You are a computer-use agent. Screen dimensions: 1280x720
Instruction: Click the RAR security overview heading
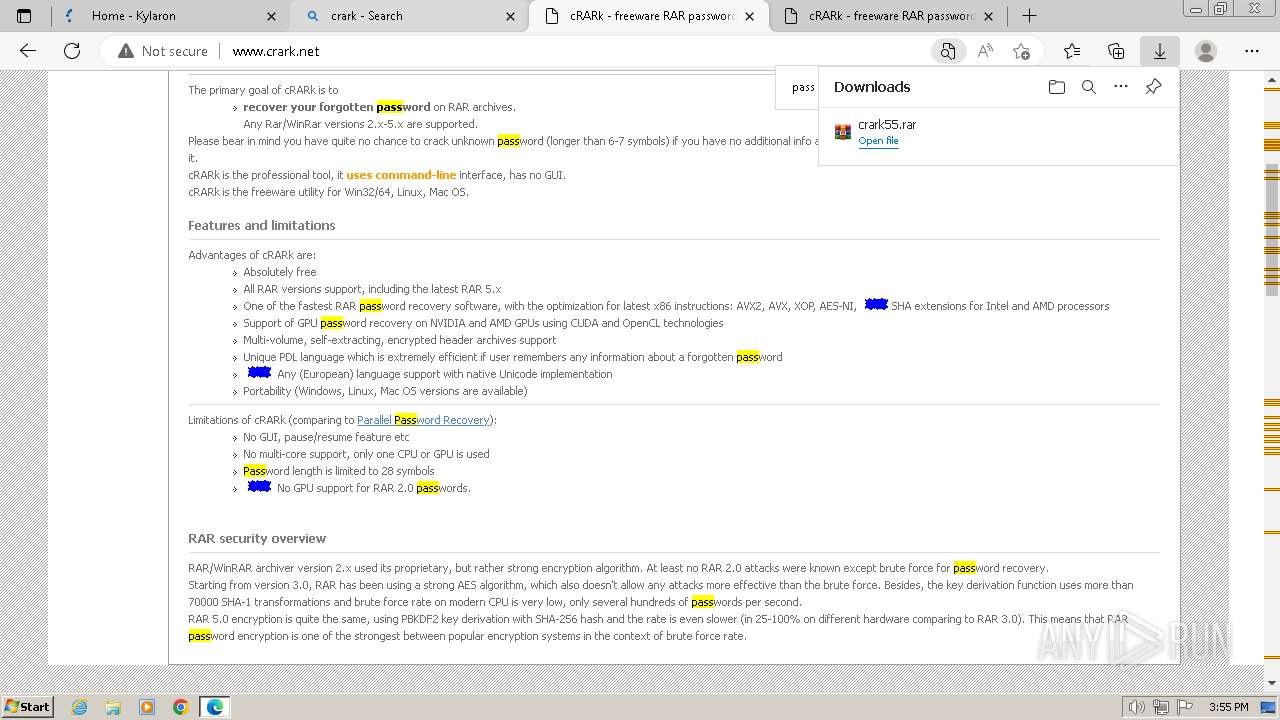coord(257,538)
